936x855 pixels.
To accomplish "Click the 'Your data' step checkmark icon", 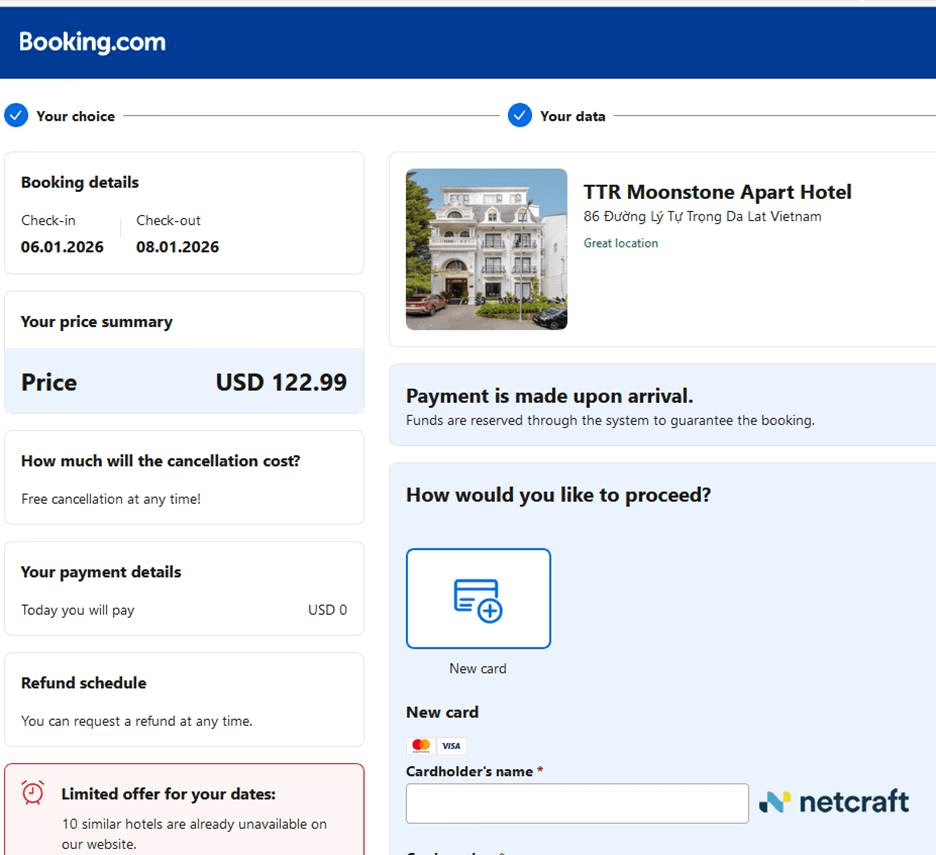I will pyautogui.click(x=519, y=116).
